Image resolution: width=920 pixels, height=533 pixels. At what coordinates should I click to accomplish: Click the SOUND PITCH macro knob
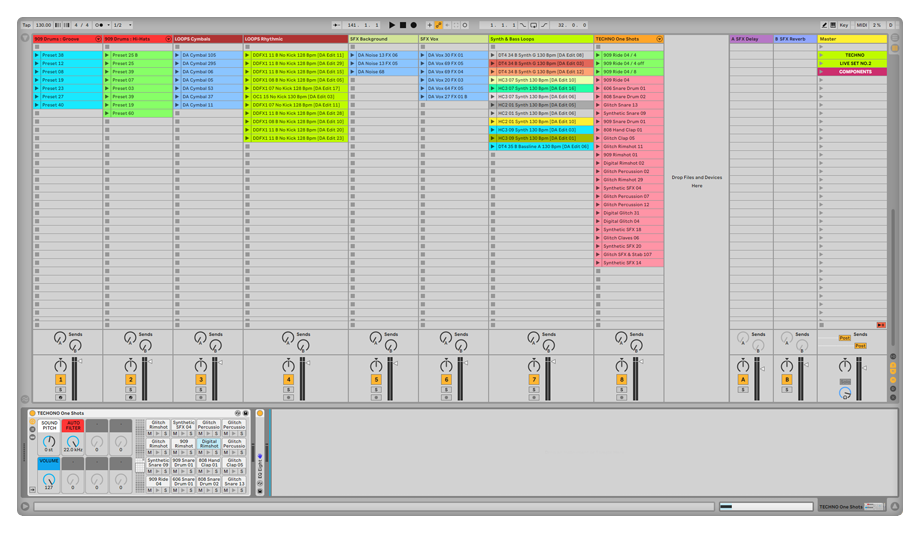point(49,441)
